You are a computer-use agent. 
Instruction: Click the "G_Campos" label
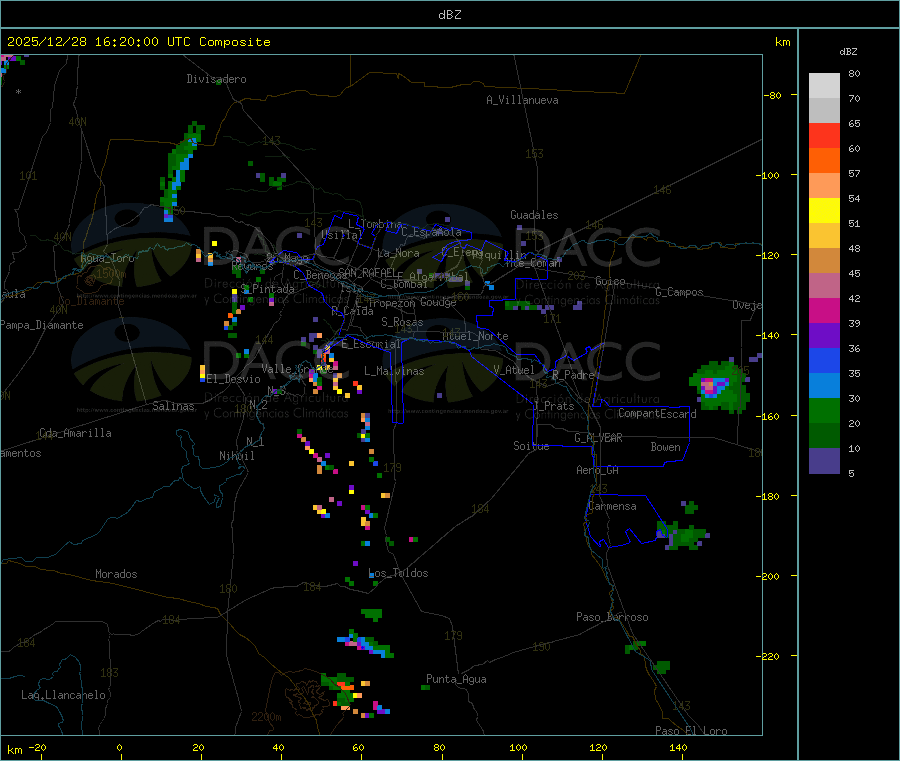680,292
